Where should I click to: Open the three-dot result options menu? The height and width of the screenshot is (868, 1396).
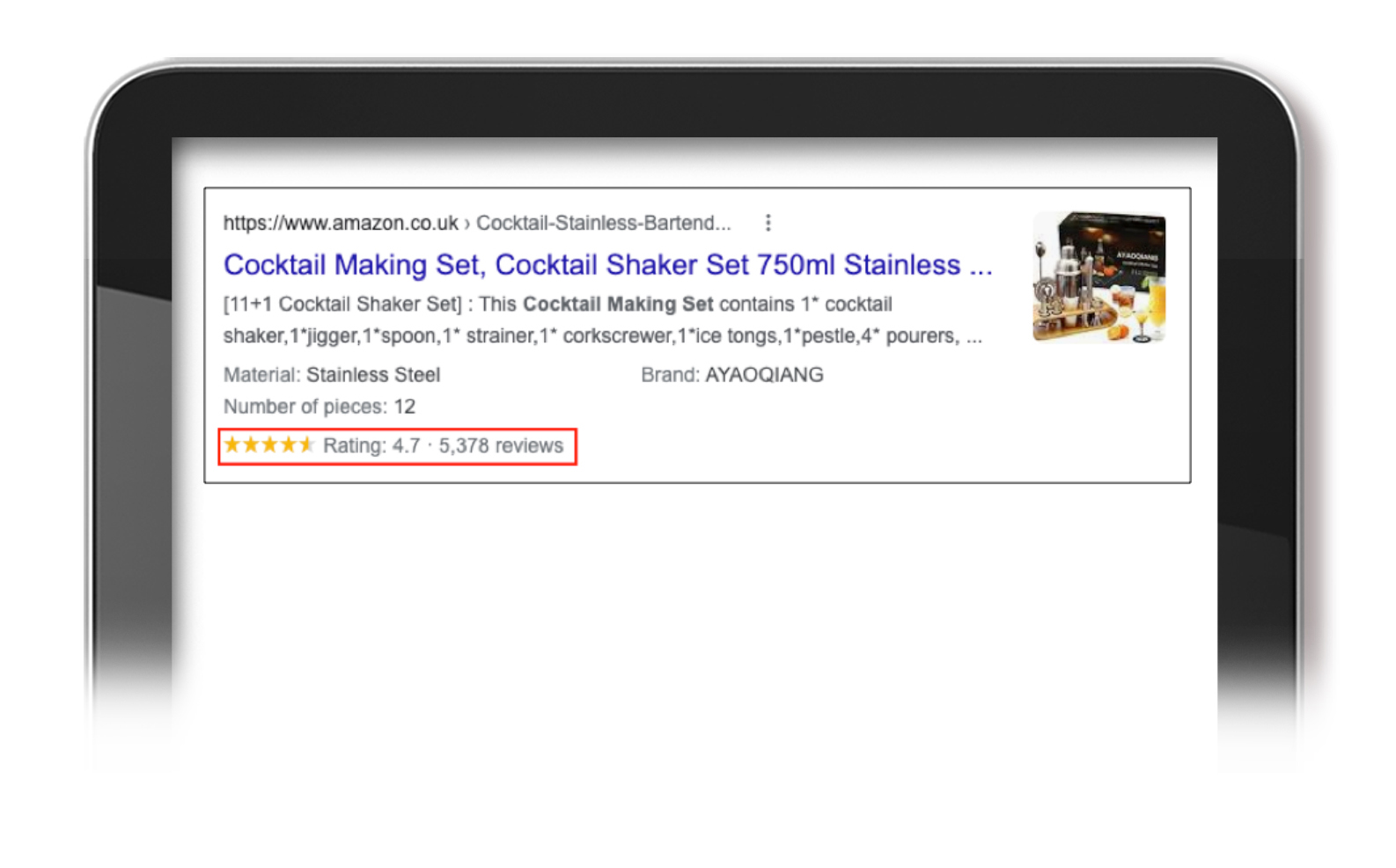[768, 223]
